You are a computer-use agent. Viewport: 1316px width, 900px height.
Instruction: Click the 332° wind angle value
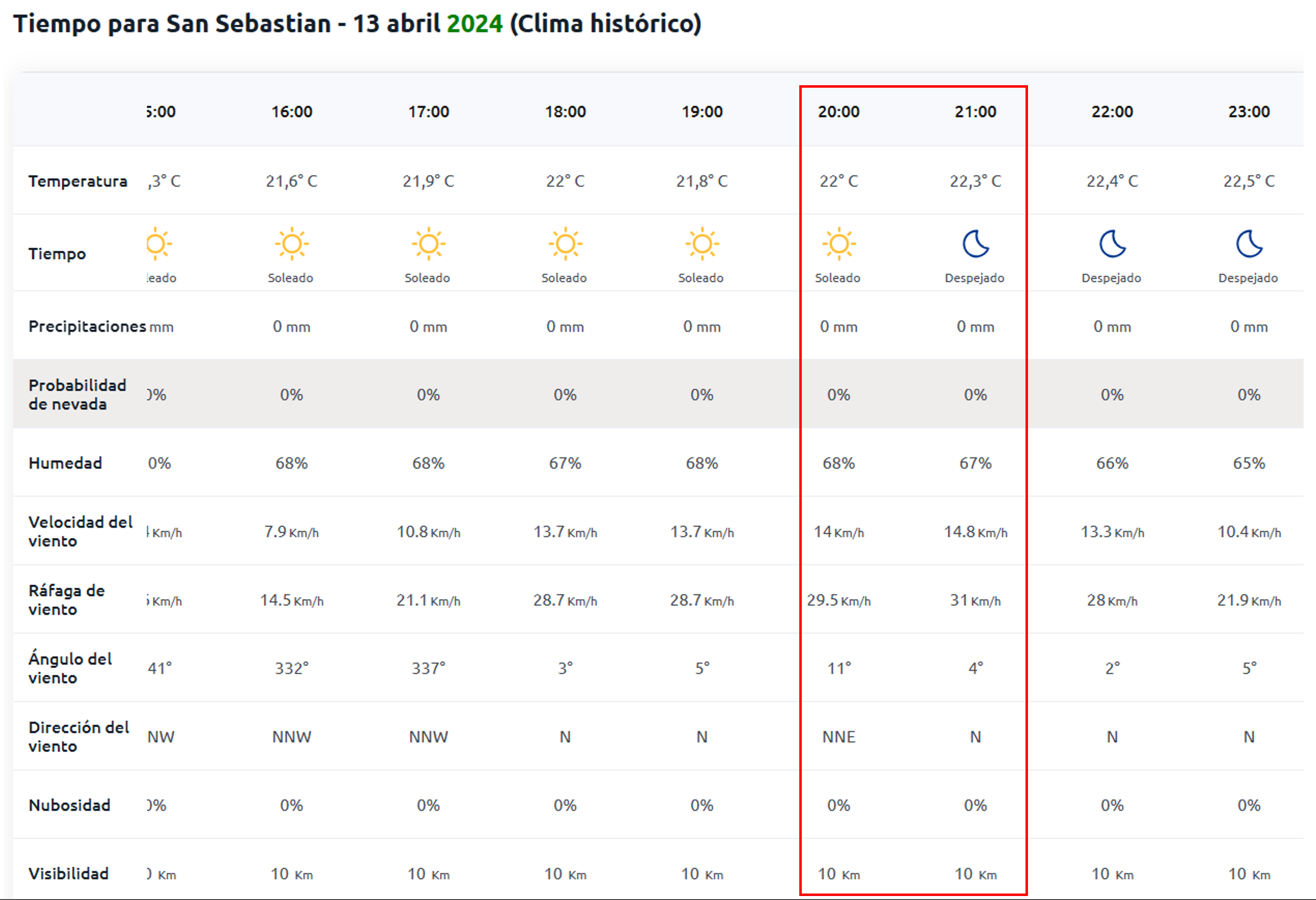pos(292,668)
